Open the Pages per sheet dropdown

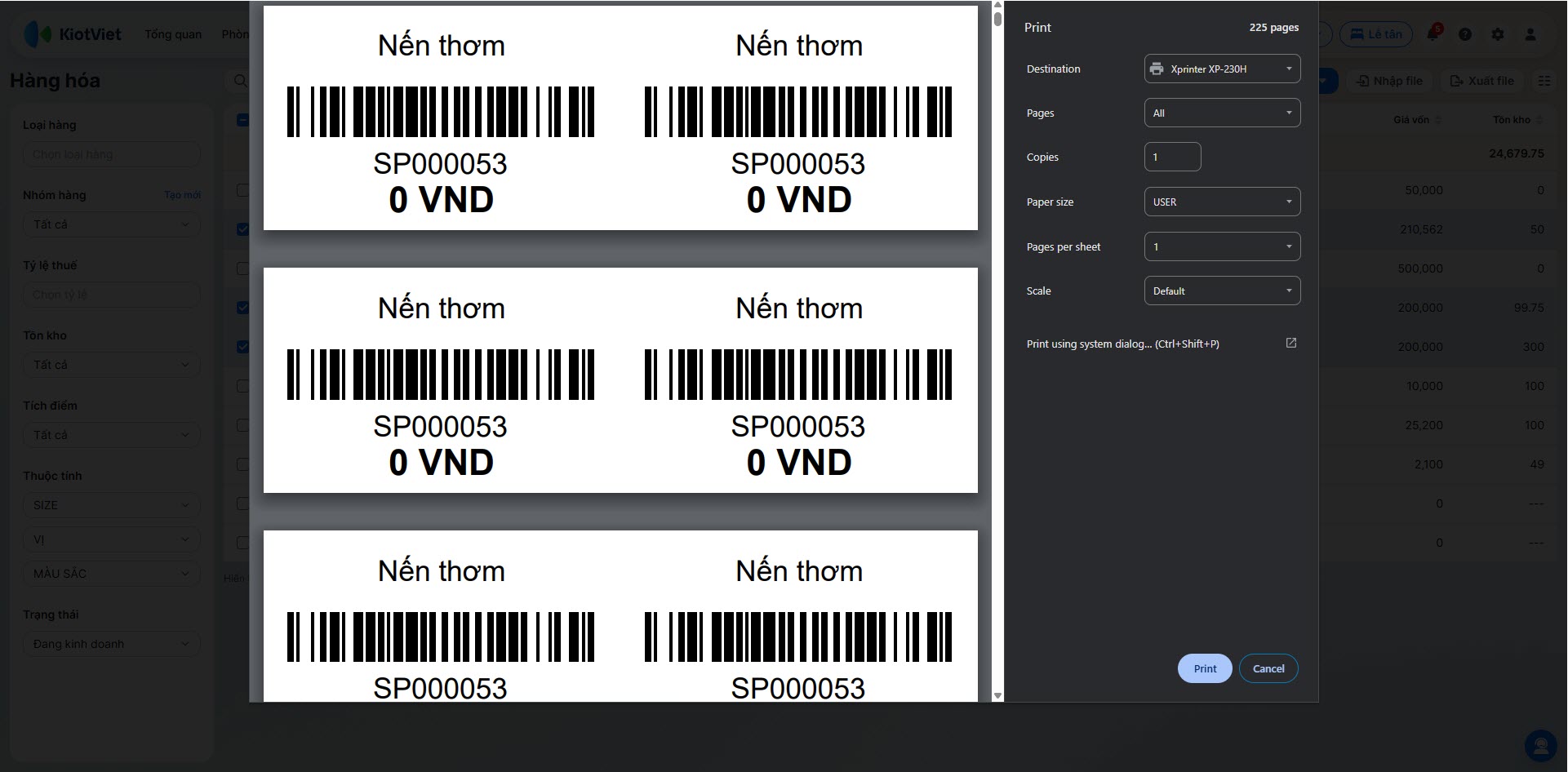tap(1222, 246)
